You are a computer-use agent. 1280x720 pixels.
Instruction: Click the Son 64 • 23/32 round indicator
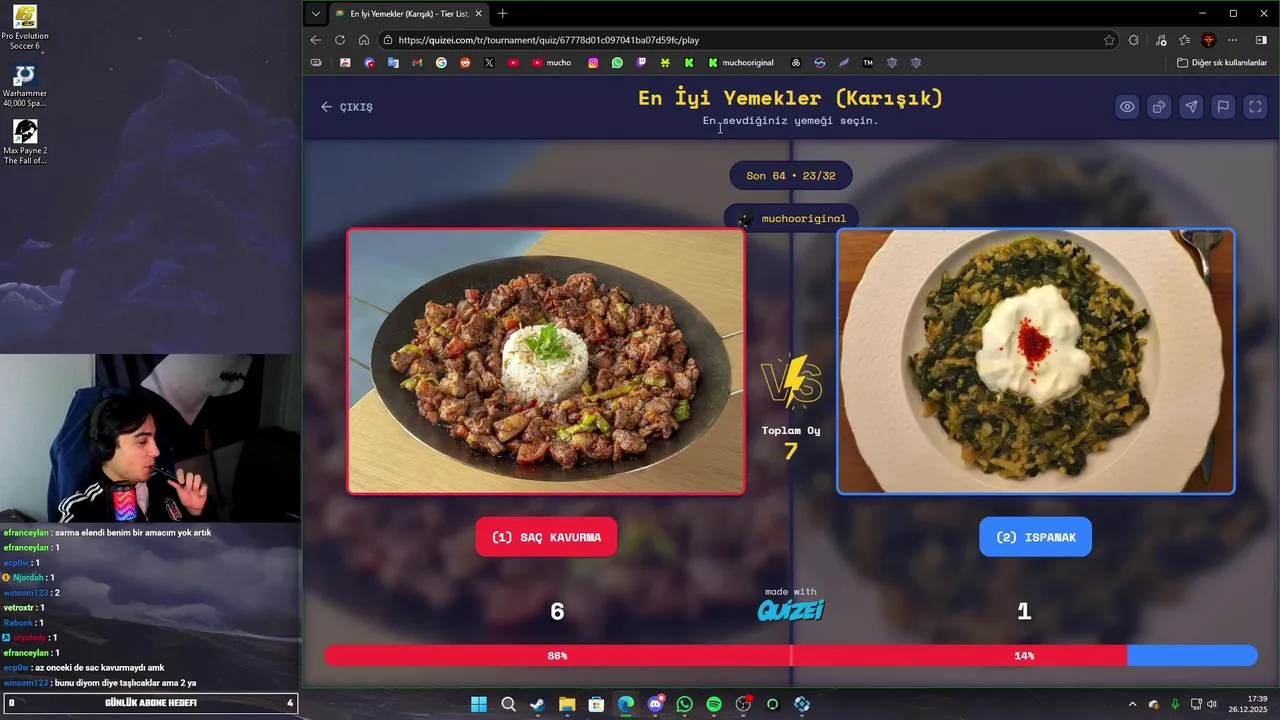point(791,175)
